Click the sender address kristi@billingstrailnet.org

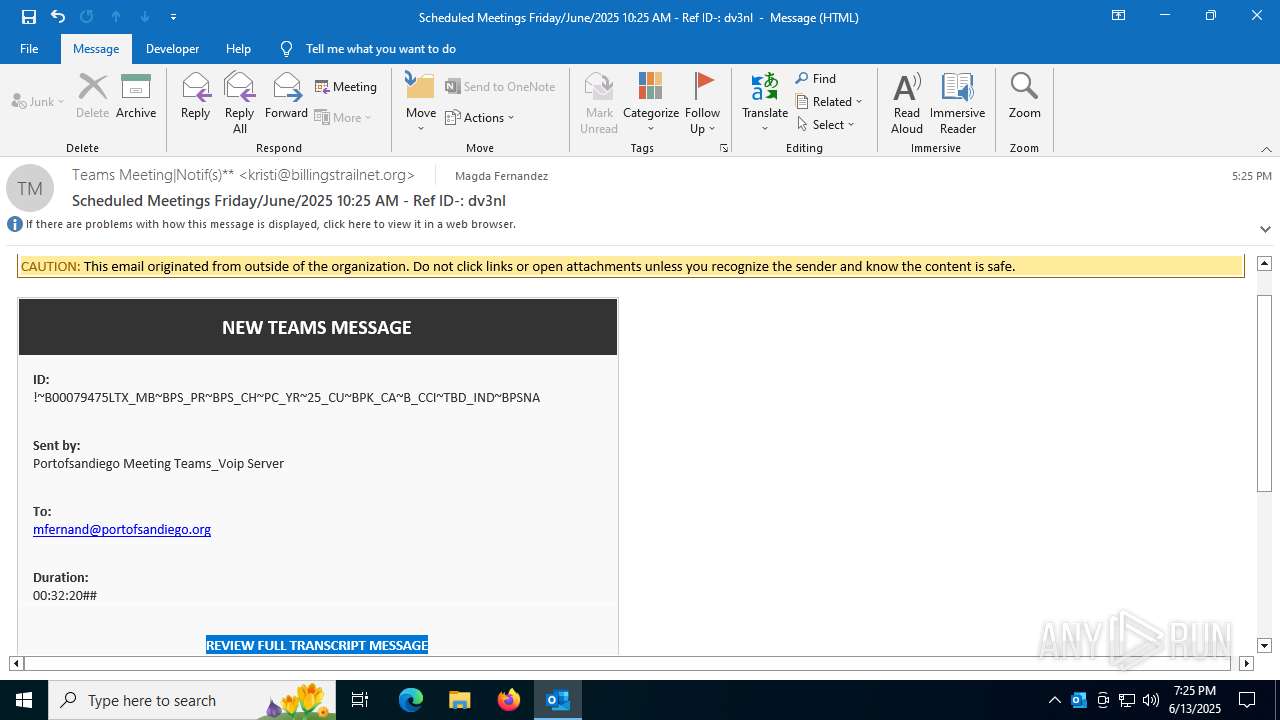tap(327, 175)
